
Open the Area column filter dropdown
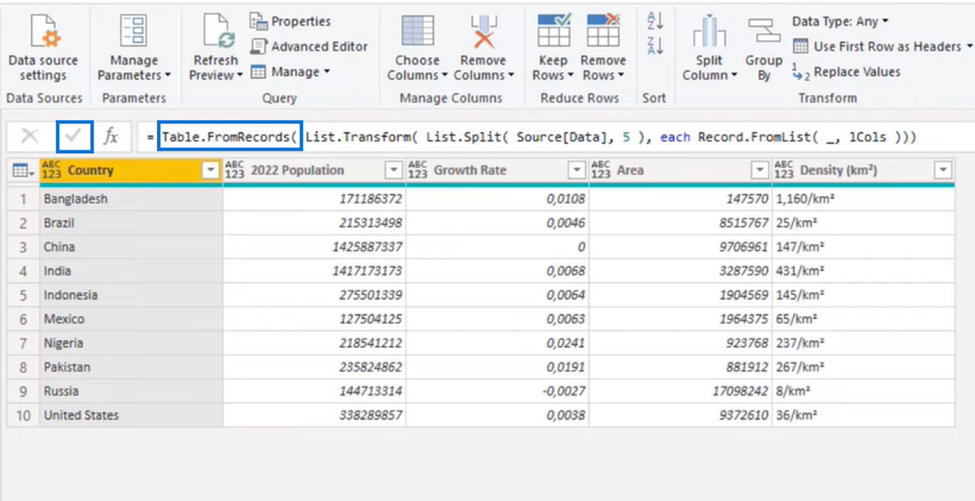click(x=760, y=170)
